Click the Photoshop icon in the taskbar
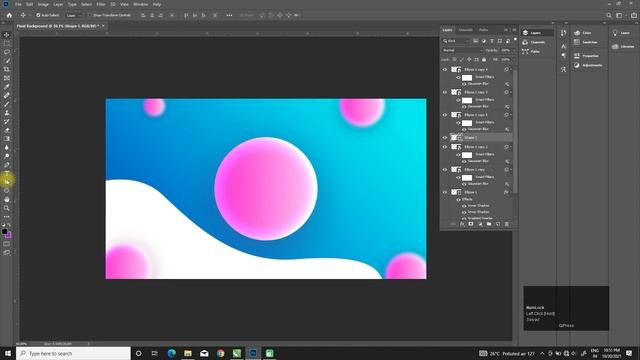The image size is (640, 360). pyautogui.click(x=253, y=353)
